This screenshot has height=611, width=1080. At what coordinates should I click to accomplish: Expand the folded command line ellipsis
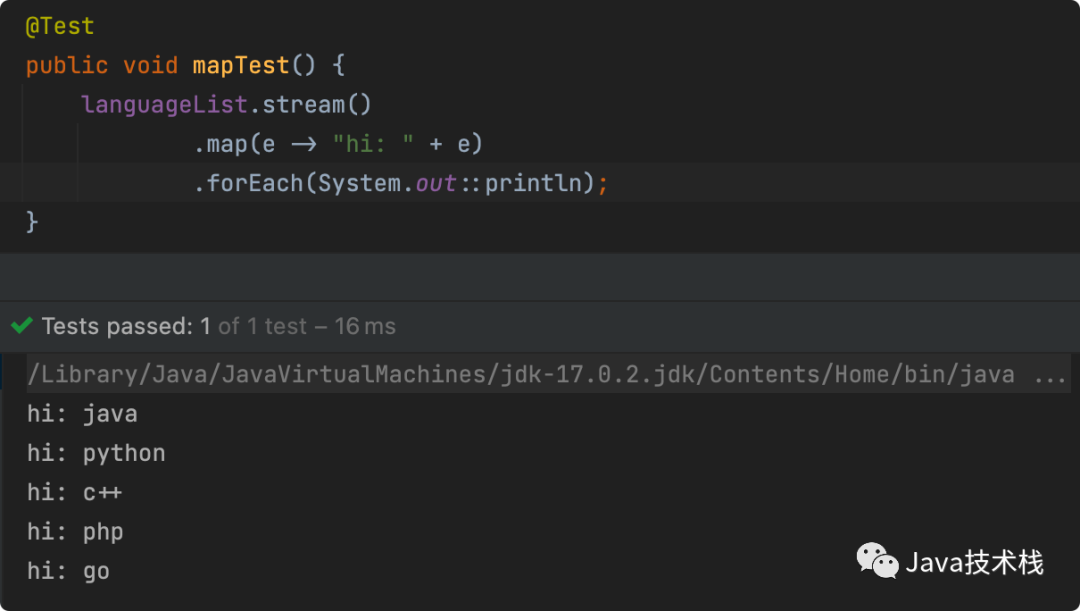[x=1050, y=376]
